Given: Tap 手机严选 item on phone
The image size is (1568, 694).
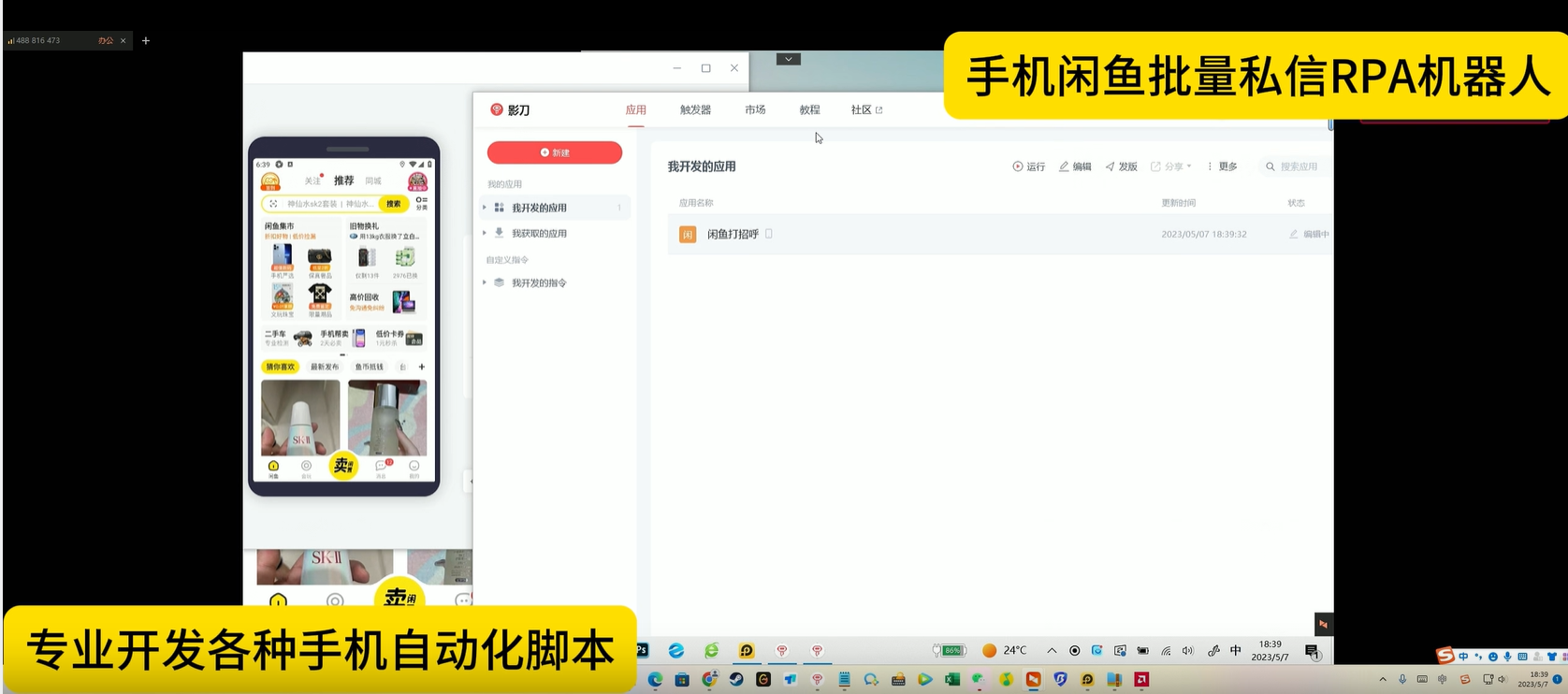Looking at the screenshot, I should 282,260.
